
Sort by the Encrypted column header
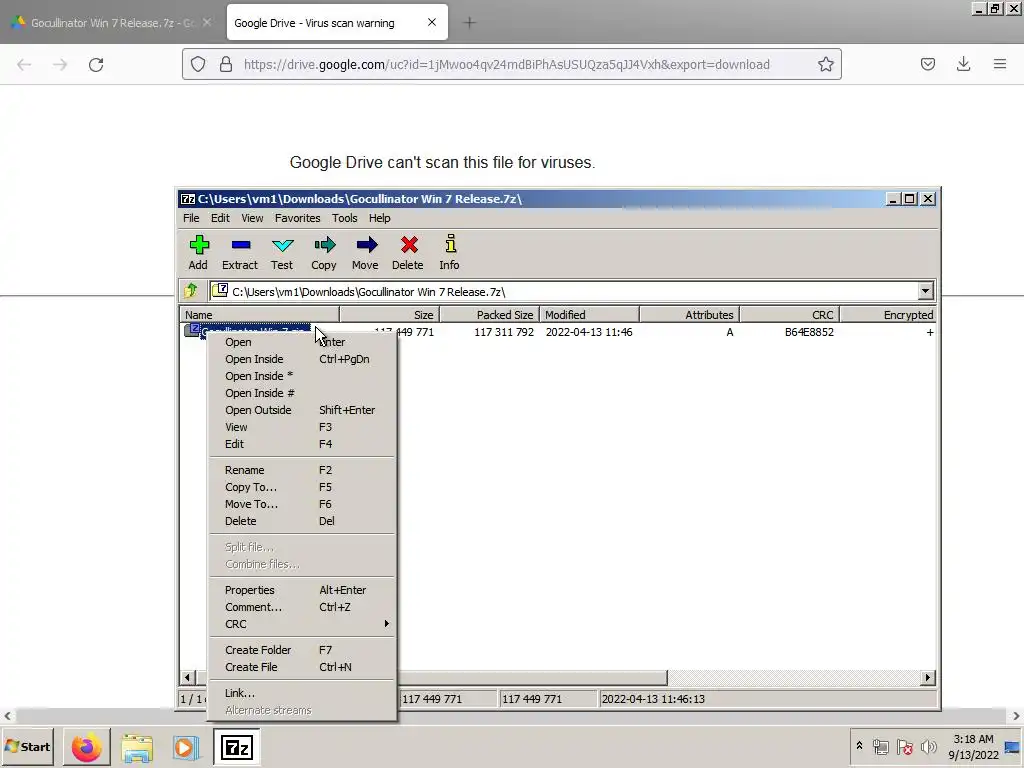[888, 315]
